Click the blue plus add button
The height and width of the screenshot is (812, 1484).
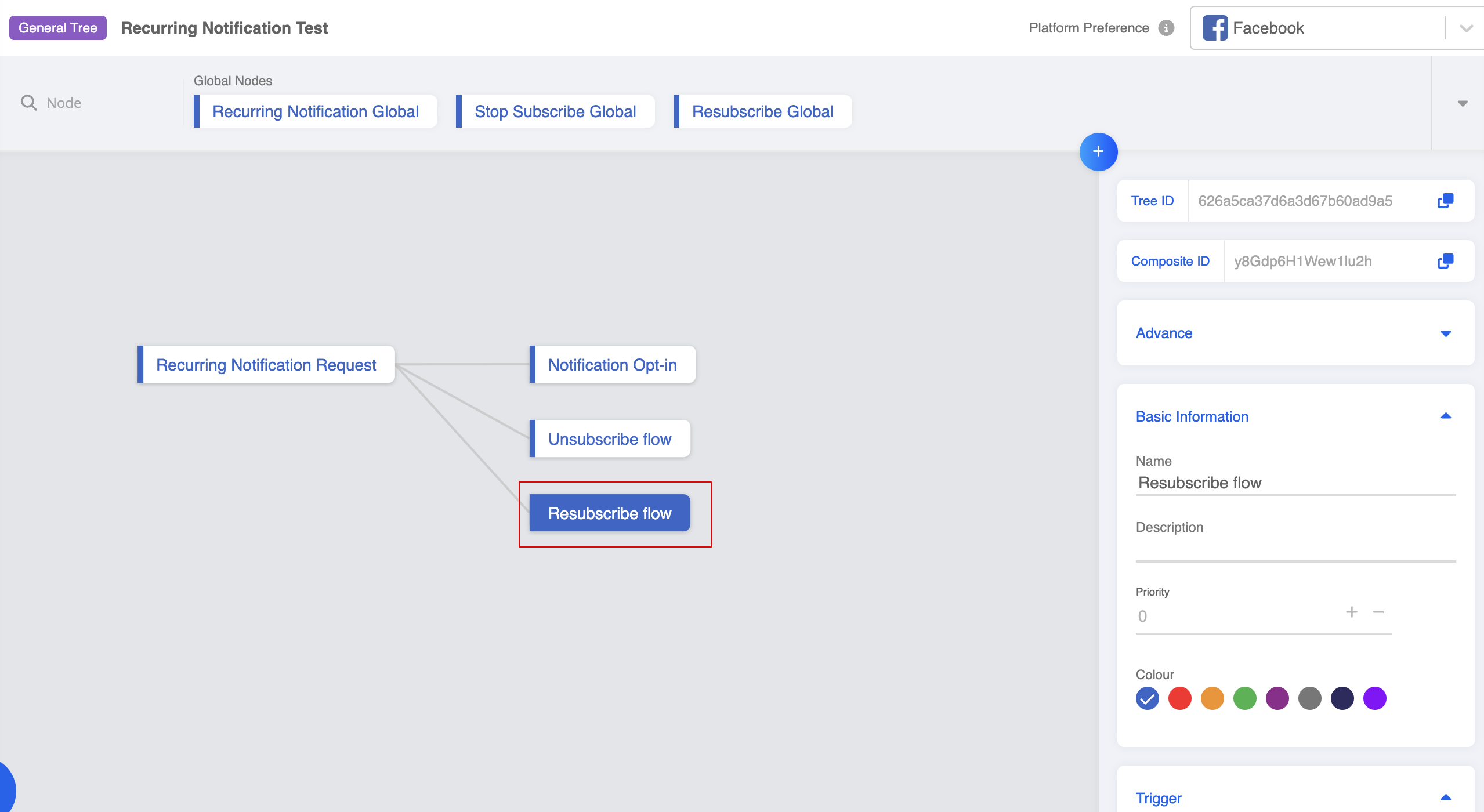click(x=1098, y=152)
